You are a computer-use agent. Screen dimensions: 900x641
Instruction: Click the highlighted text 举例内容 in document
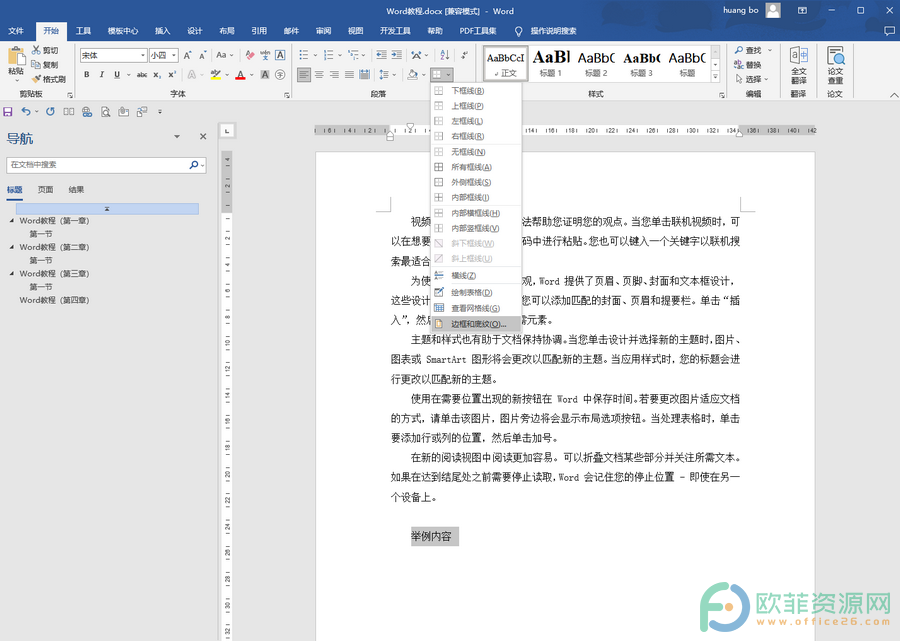(432, 537)
